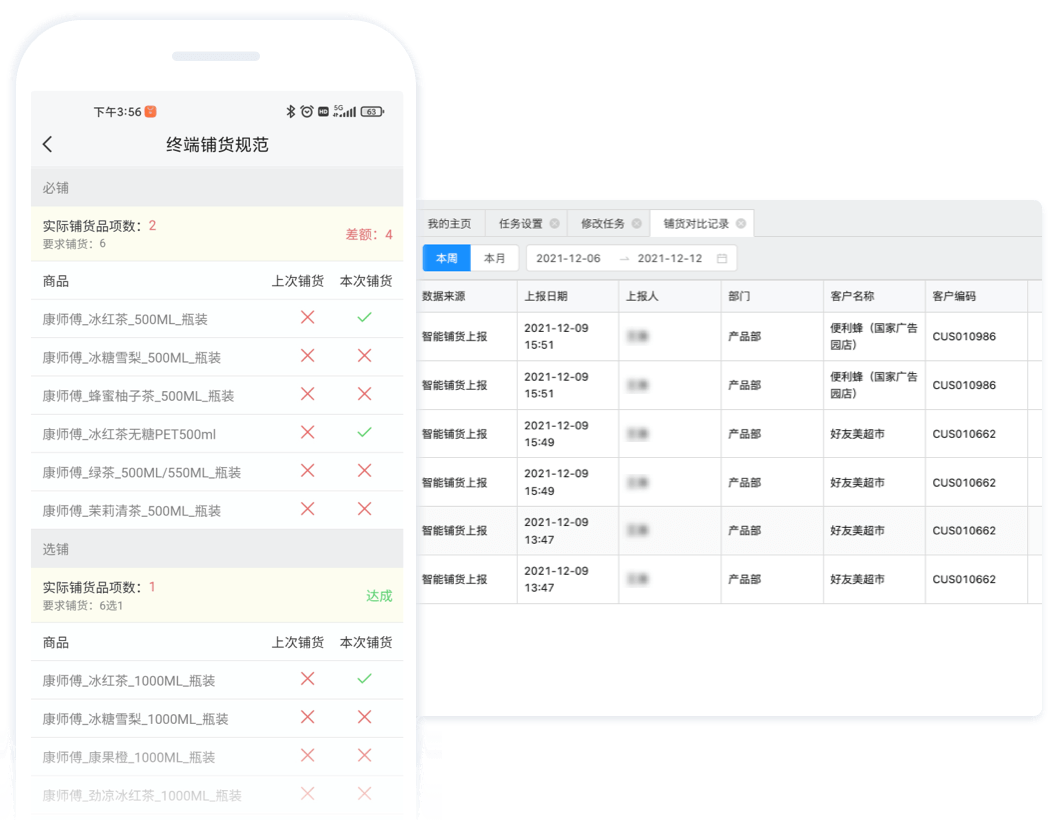The width and height of the screenshot is (1060, 820).
Task: Click the 客户名称 column header
Action: point(852,297)
